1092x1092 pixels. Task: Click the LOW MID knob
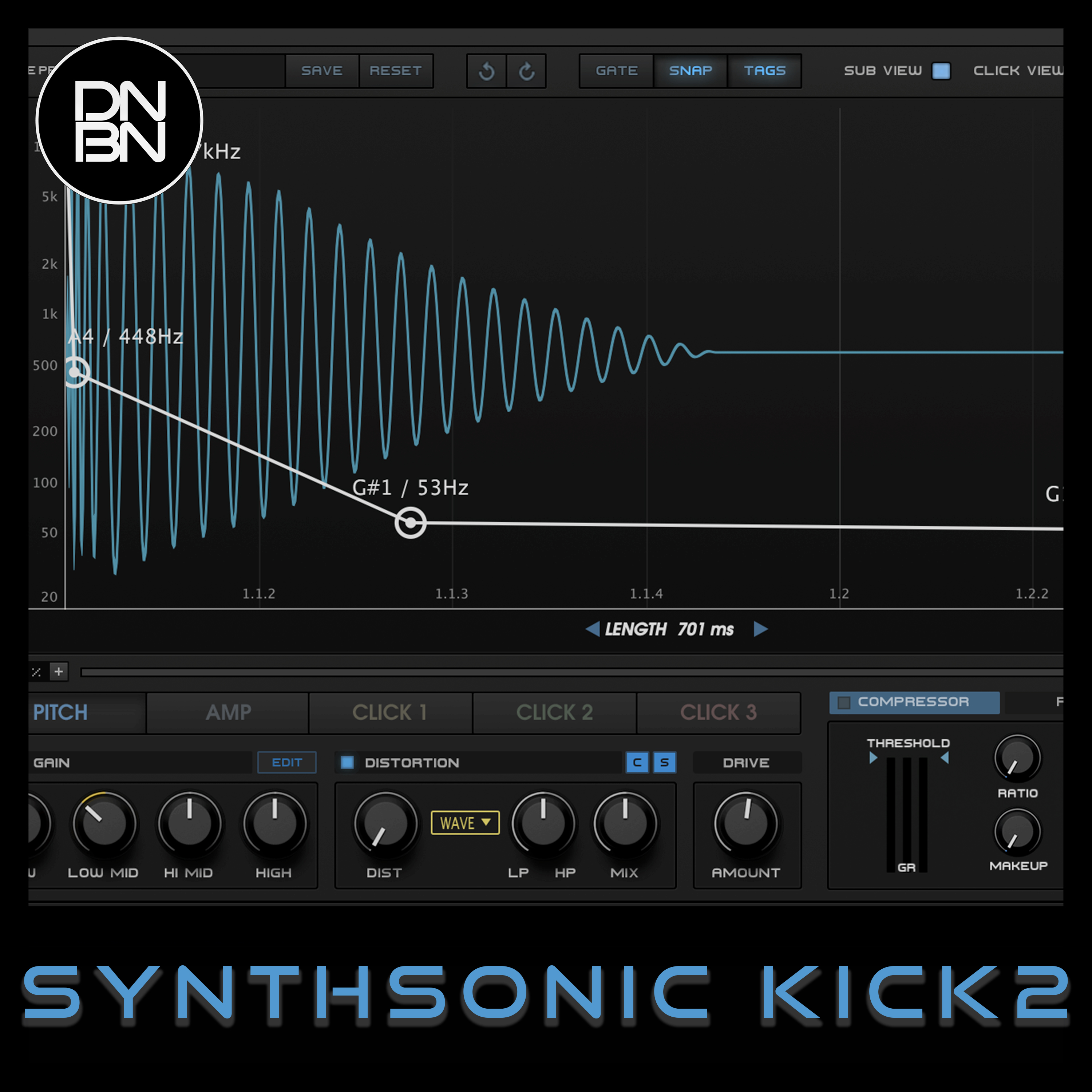point(104,823)
